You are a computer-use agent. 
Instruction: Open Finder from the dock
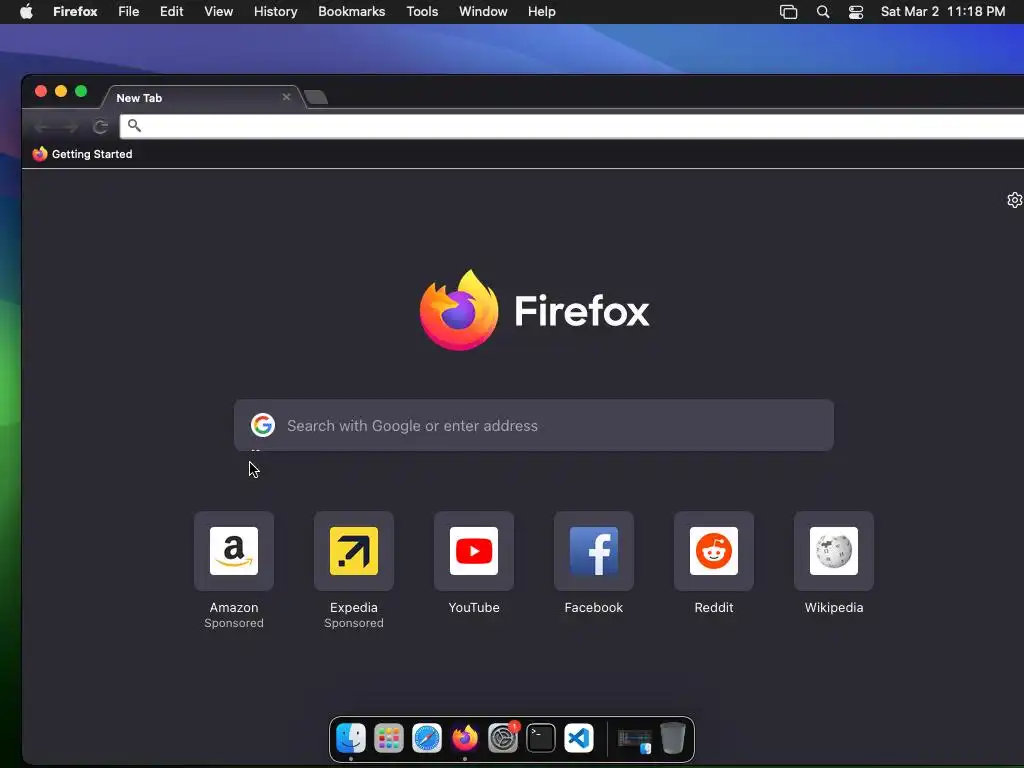(x=351, y=738)
